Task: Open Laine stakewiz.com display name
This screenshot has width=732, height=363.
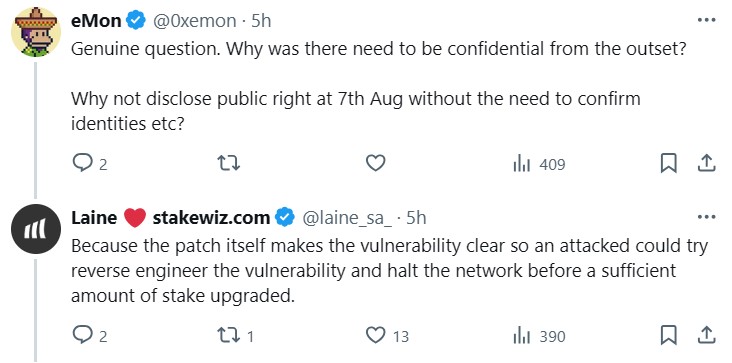Action: [170, 218]
